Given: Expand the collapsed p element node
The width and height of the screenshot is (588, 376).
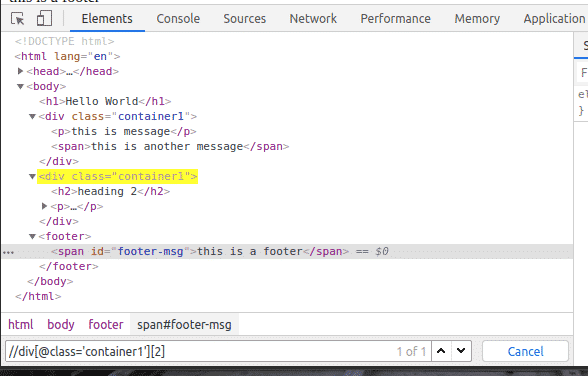Looking at the screenshot, I should pos(45,206).
